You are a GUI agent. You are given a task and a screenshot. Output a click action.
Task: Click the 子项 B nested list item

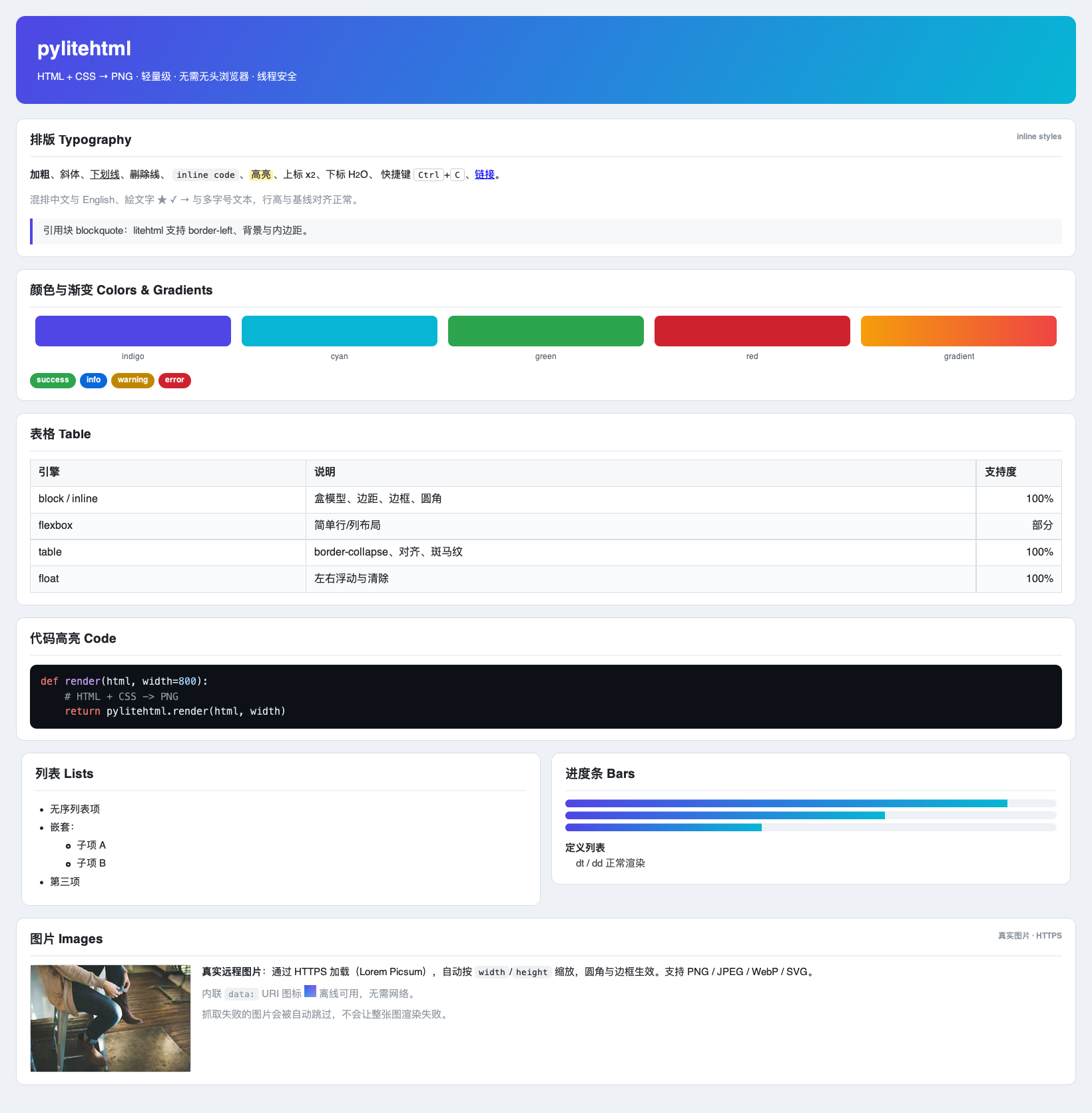point(91,863)
